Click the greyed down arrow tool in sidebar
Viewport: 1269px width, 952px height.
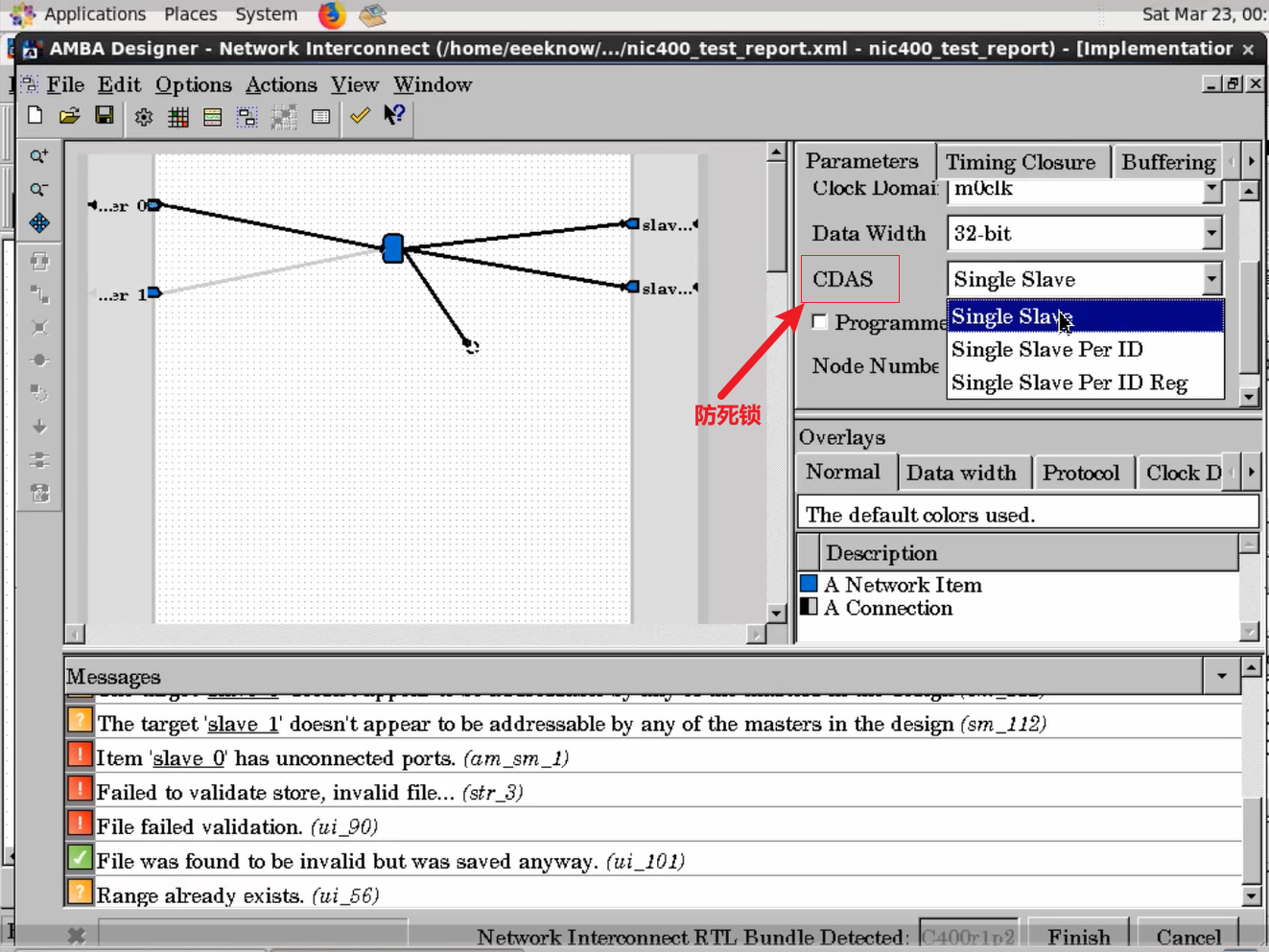click(39, 427)
